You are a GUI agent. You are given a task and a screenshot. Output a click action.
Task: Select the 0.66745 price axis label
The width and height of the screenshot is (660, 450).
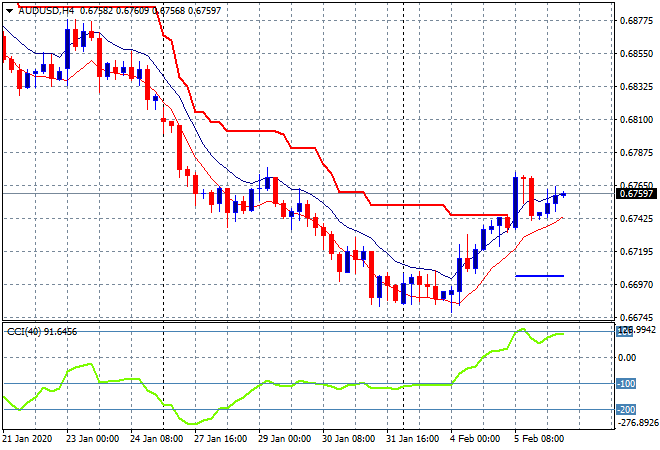coord(637,317)
